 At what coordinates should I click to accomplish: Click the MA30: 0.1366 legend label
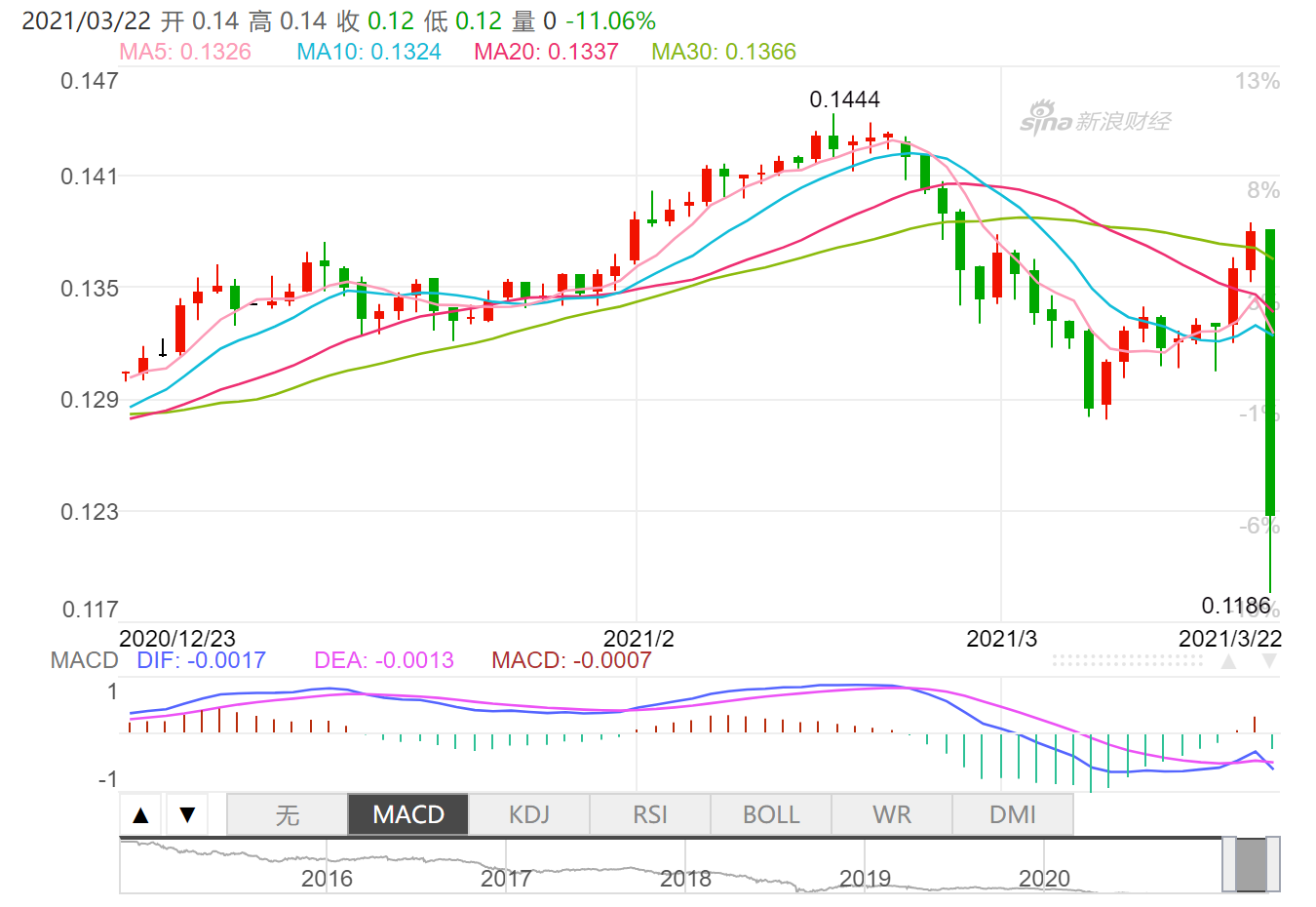723,52
